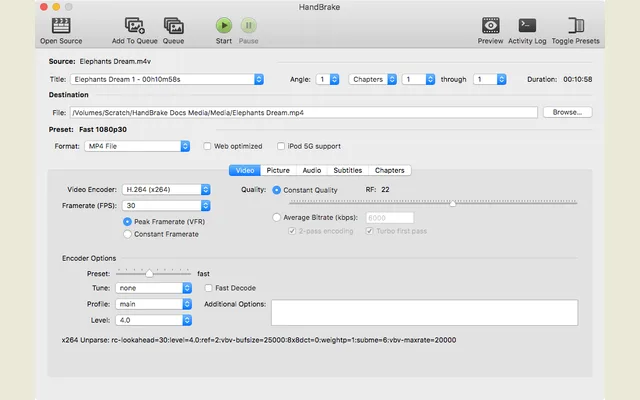640x400 pixels.
Task: Click the RF quality slider handle
Action: [453, 203]
